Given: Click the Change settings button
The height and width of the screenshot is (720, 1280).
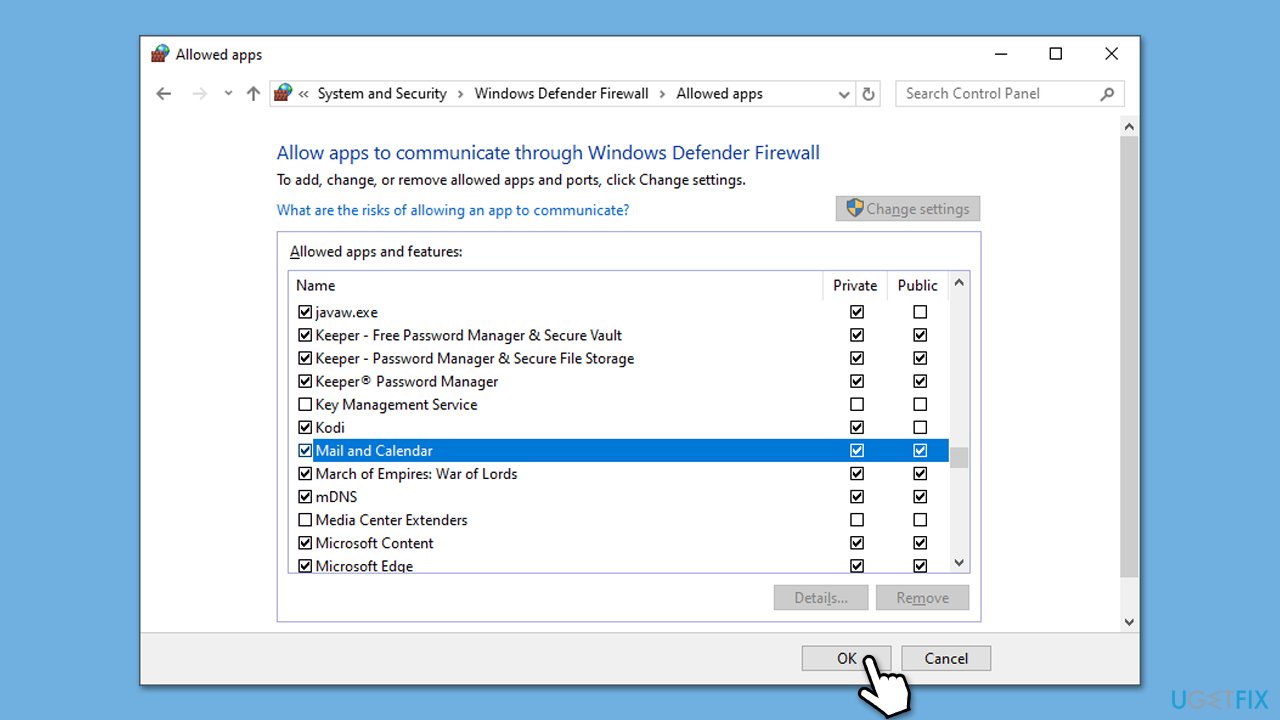Looking at the screenshot, I should 908,209.
